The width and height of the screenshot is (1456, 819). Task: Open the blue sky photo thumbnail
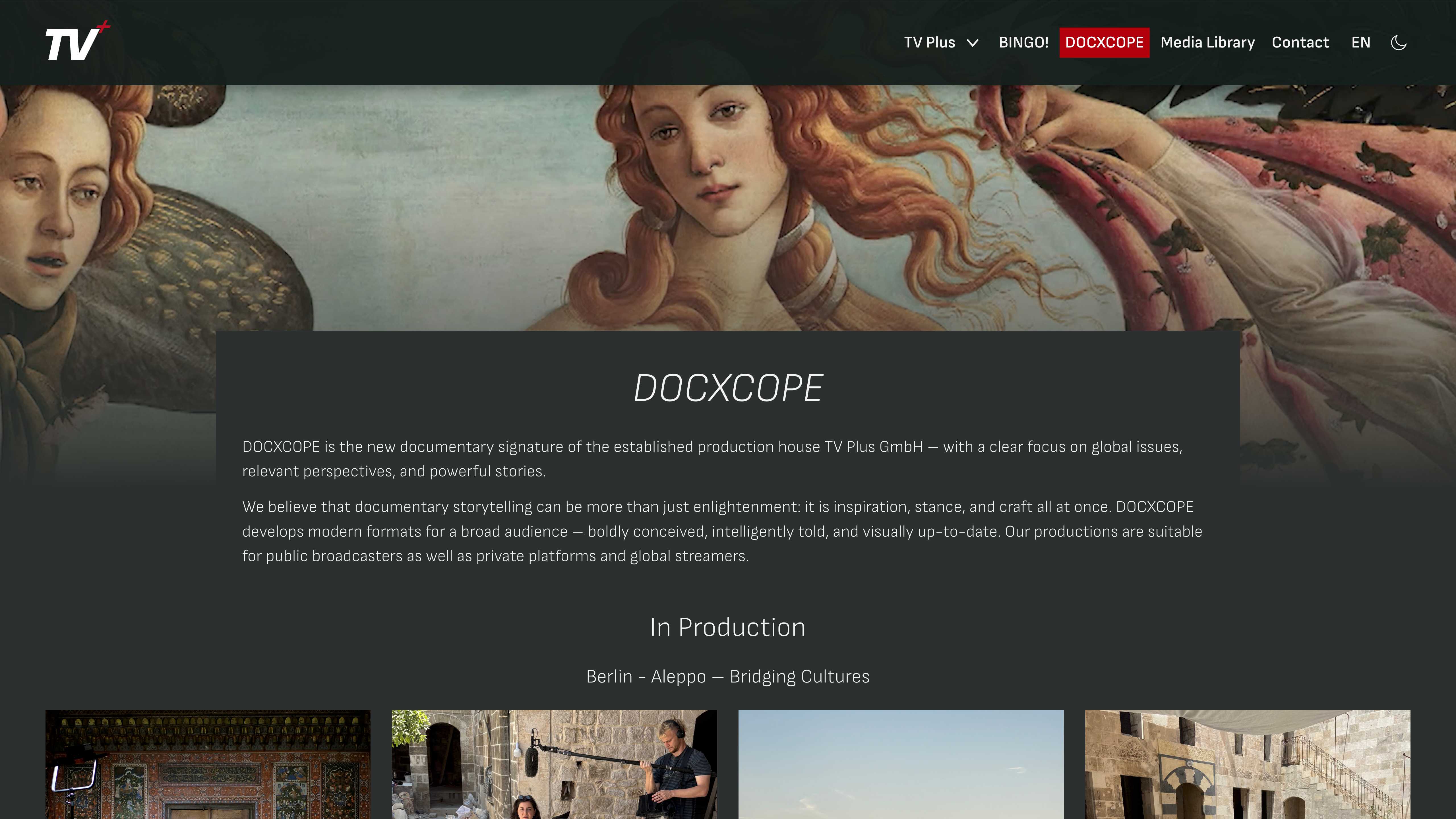(901, 764)
